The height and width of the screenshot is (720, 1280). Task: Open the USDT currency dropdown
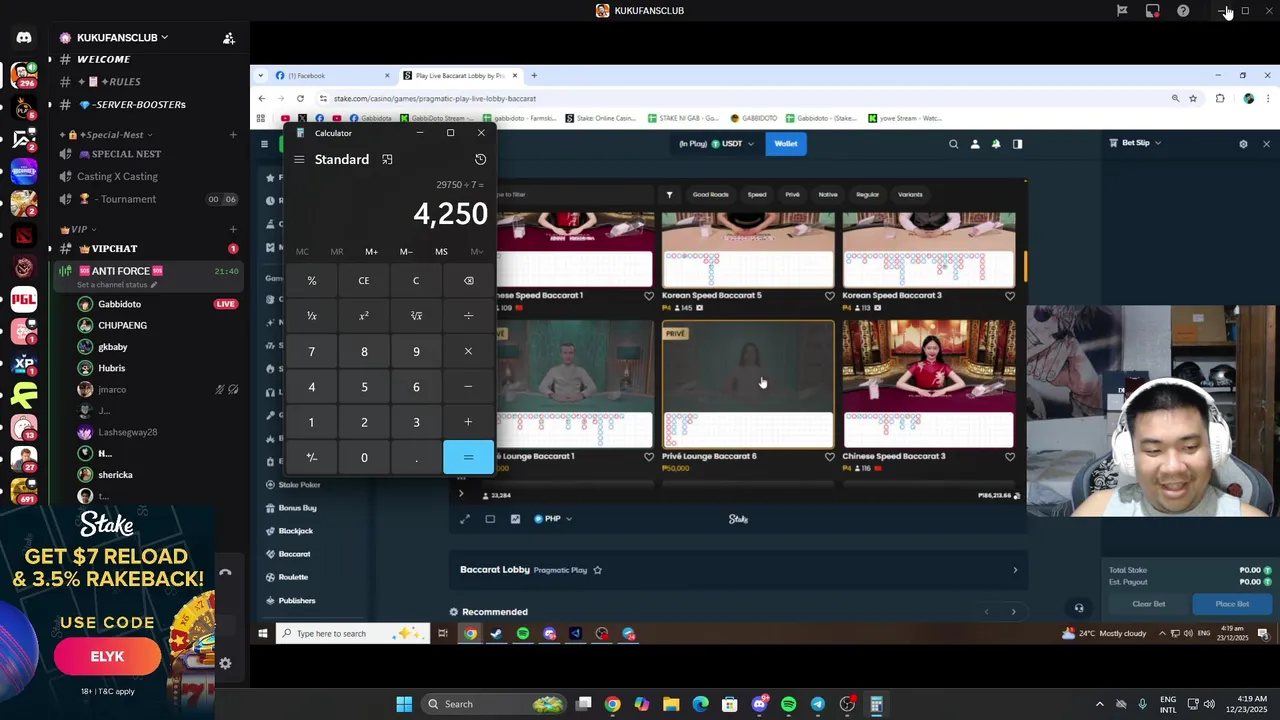716,144
